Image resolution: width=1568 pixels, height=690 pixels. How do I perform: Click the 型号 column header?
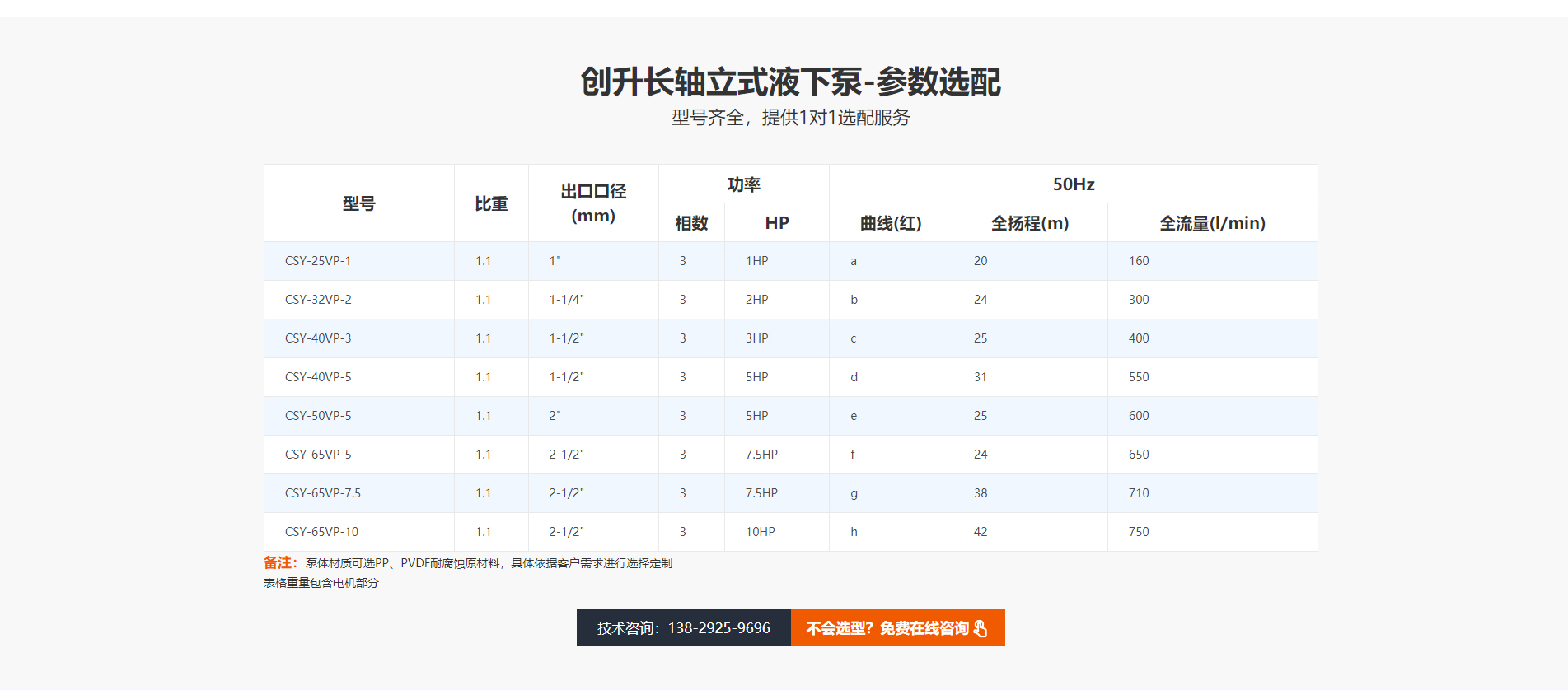click(358, 203)
